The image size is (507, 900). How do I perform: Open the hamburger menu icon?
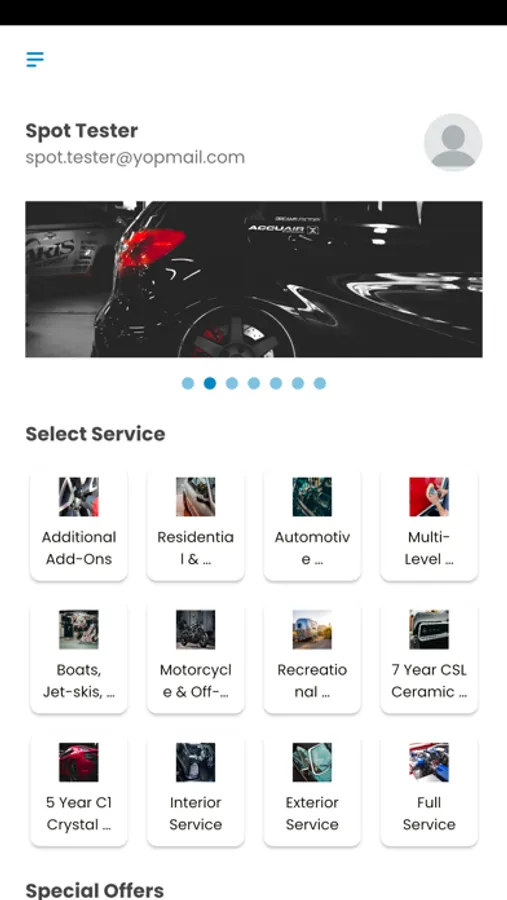(35, 59)
